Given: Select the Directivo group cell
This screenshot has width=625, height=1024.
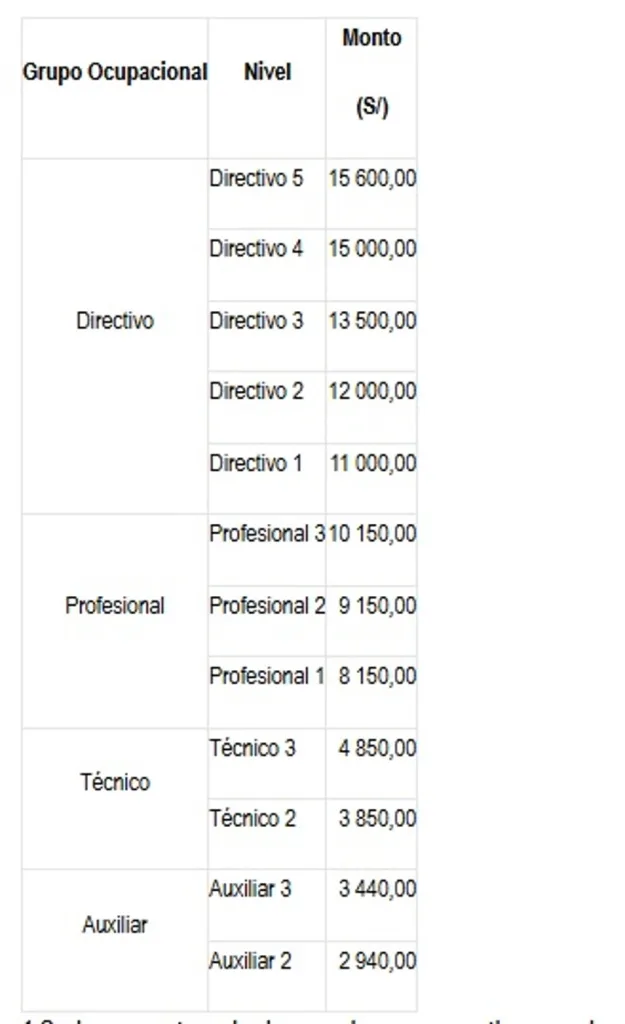Looking at the screenshot, I should [x=115, y=336].
